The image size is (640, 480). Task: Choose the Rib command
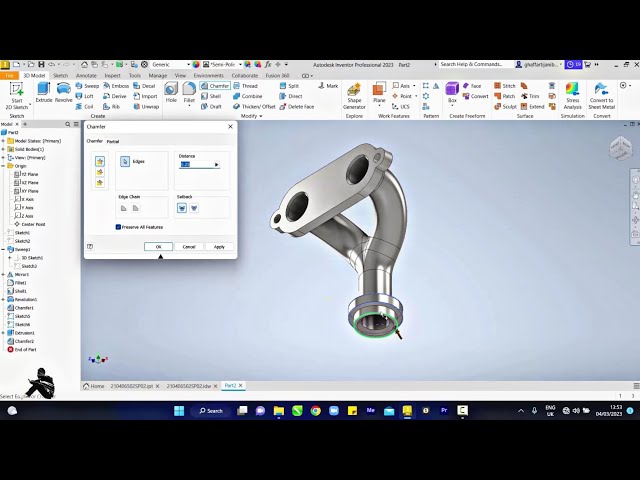(x=111, y=107)
